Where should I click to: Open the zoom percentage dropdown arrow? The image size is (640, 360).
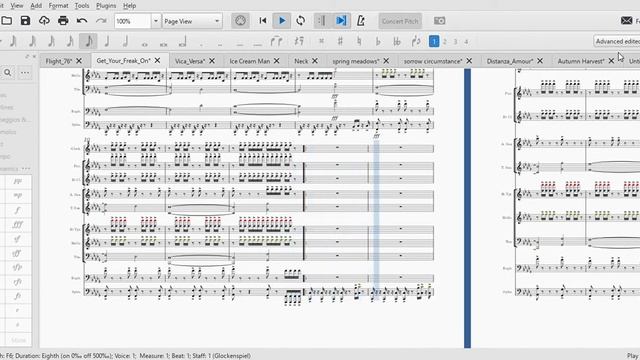[156, 21]
